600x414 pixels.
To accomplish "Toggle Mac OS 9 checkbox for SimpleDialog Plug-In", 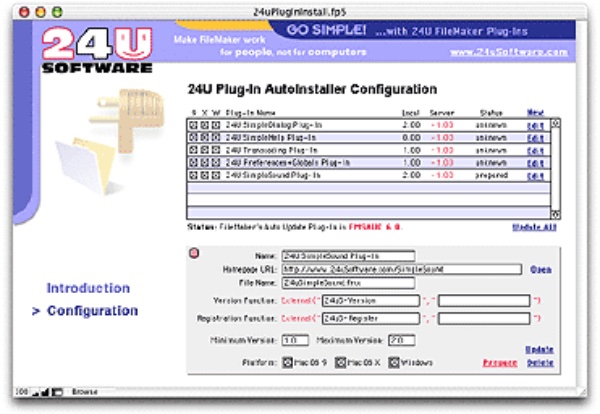I will point(193,125).
